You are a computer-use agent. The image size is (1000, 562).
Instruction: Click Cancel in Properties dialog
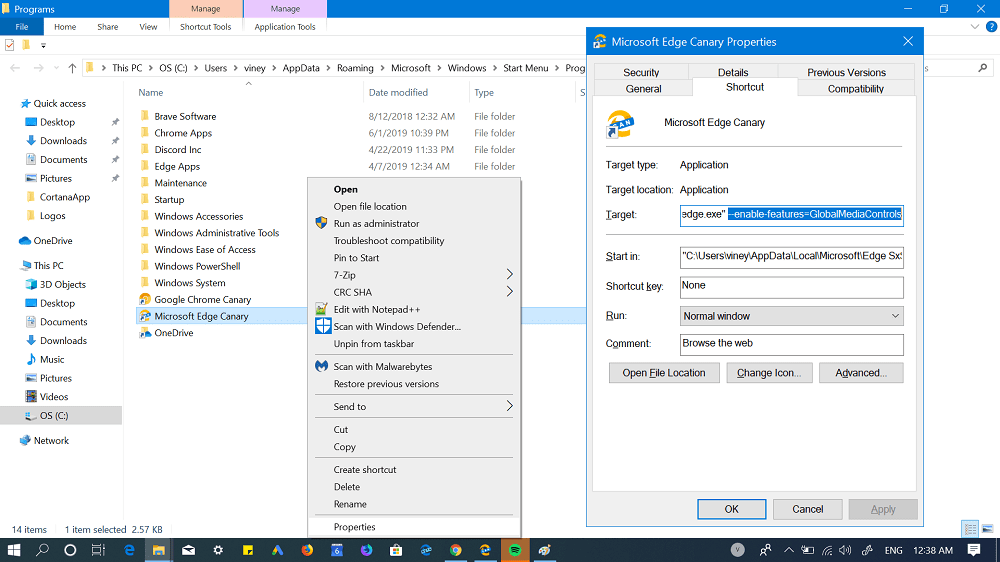coord(807,509)
